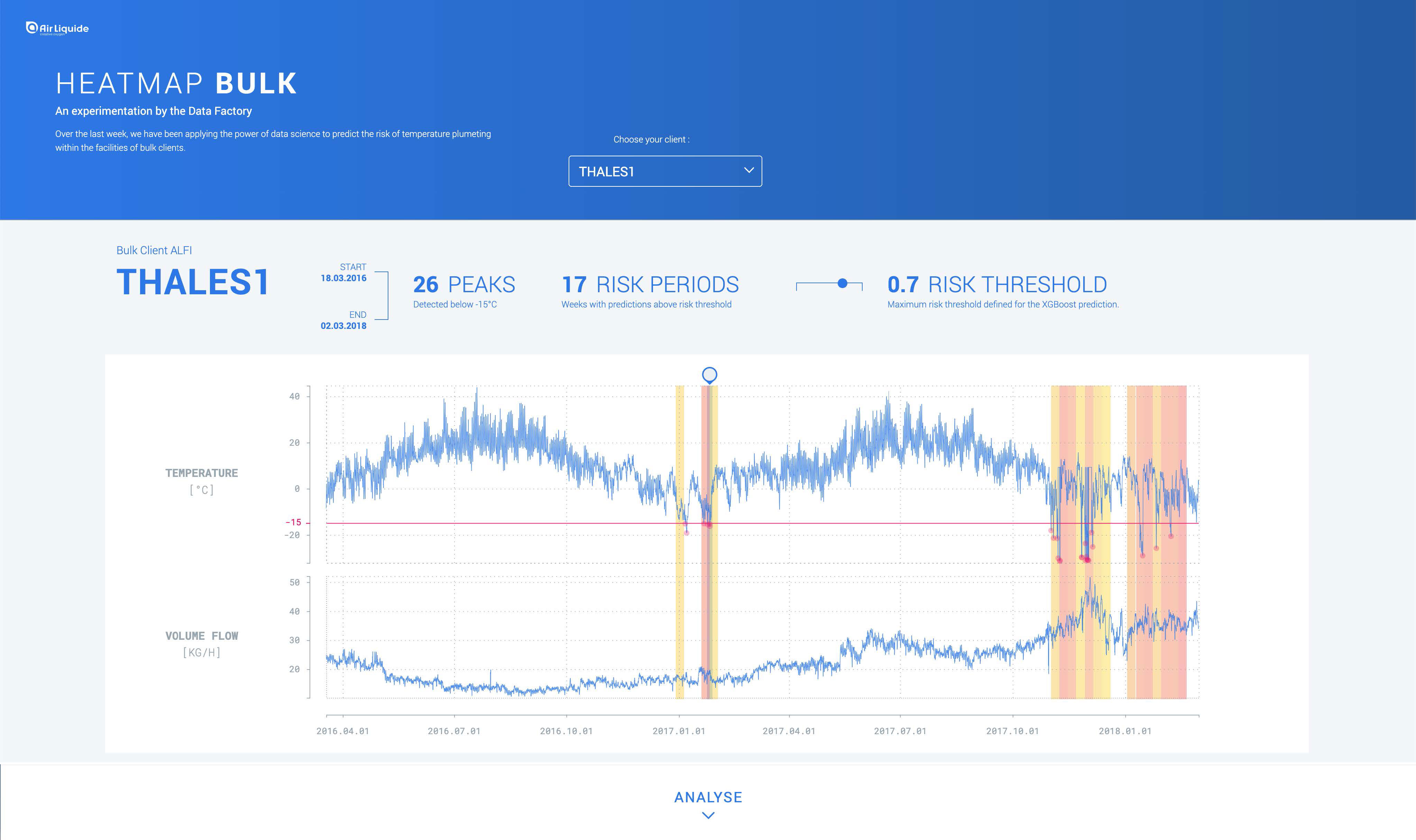
Task: Click the 2018.01.01 date axis label
Action: pyautogui.click(x=1125, y=731)
